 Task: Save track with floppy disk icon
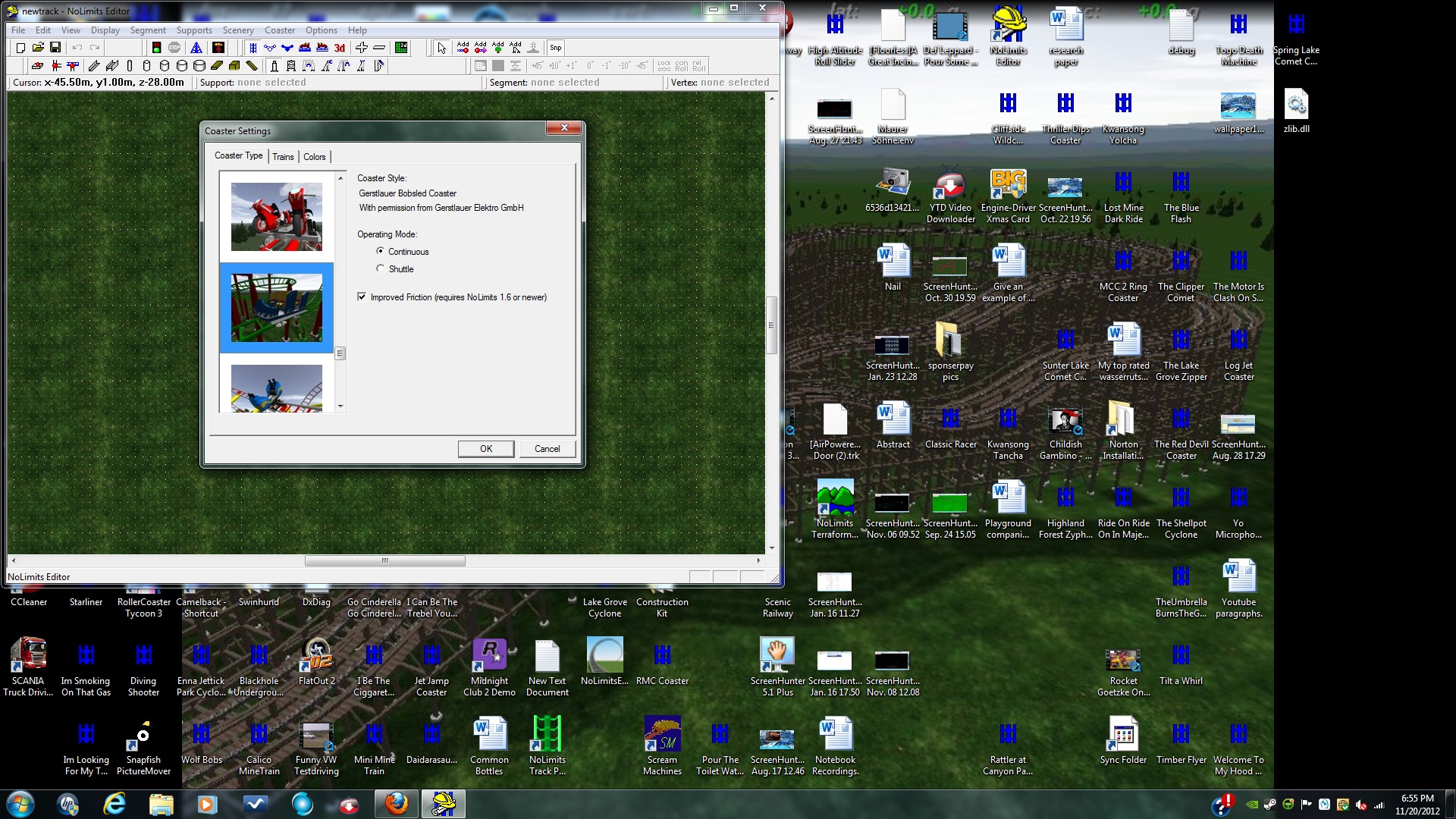click(x=55, y=48)
